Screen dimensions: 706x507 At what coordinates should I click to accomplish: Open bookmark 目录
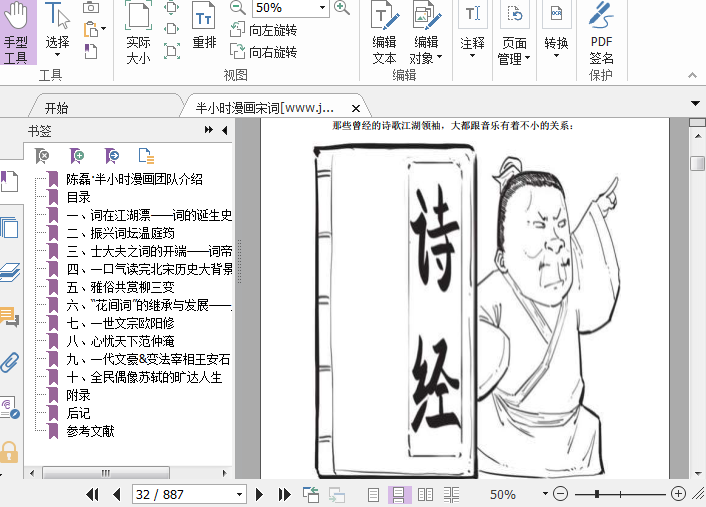click(x=79, y=197)
